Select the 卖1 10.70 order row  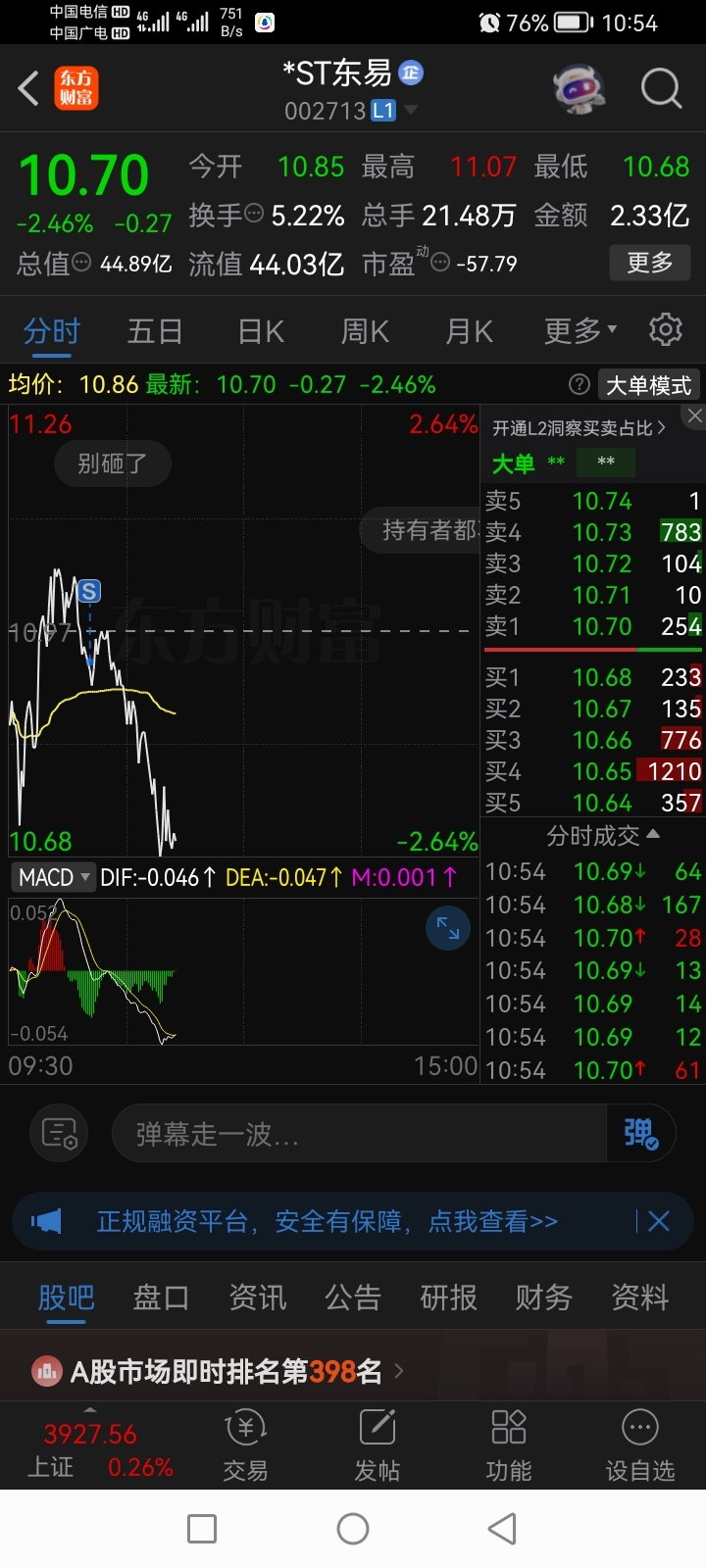(x=592, y=626)
